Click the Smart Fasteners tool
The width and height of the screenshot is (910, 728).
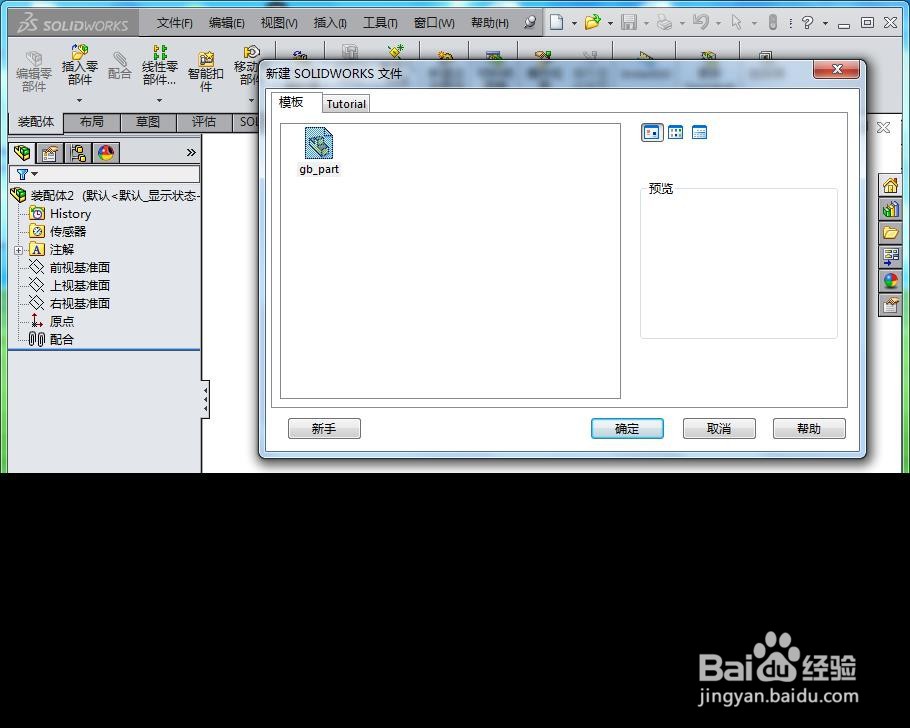[x=205, y=71]
